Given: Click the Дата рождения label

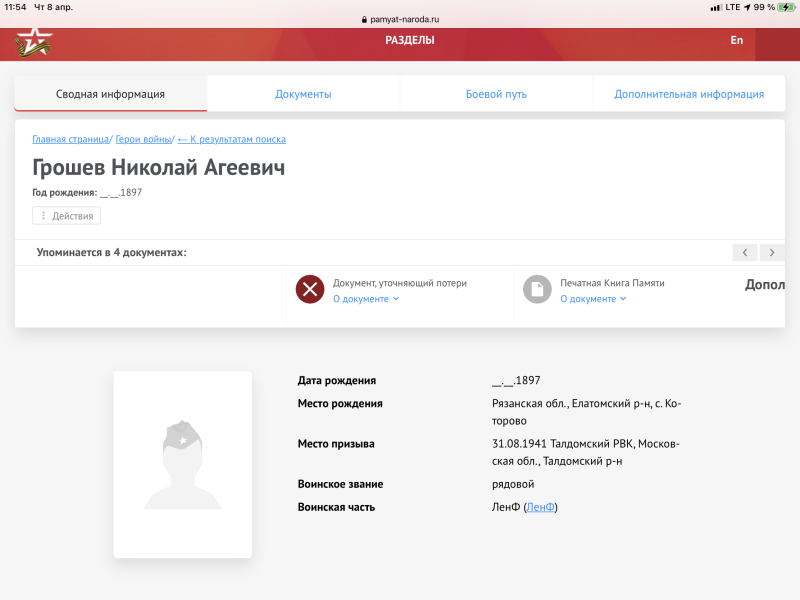Looking at the screenshot, I should [x=337, y=381].
